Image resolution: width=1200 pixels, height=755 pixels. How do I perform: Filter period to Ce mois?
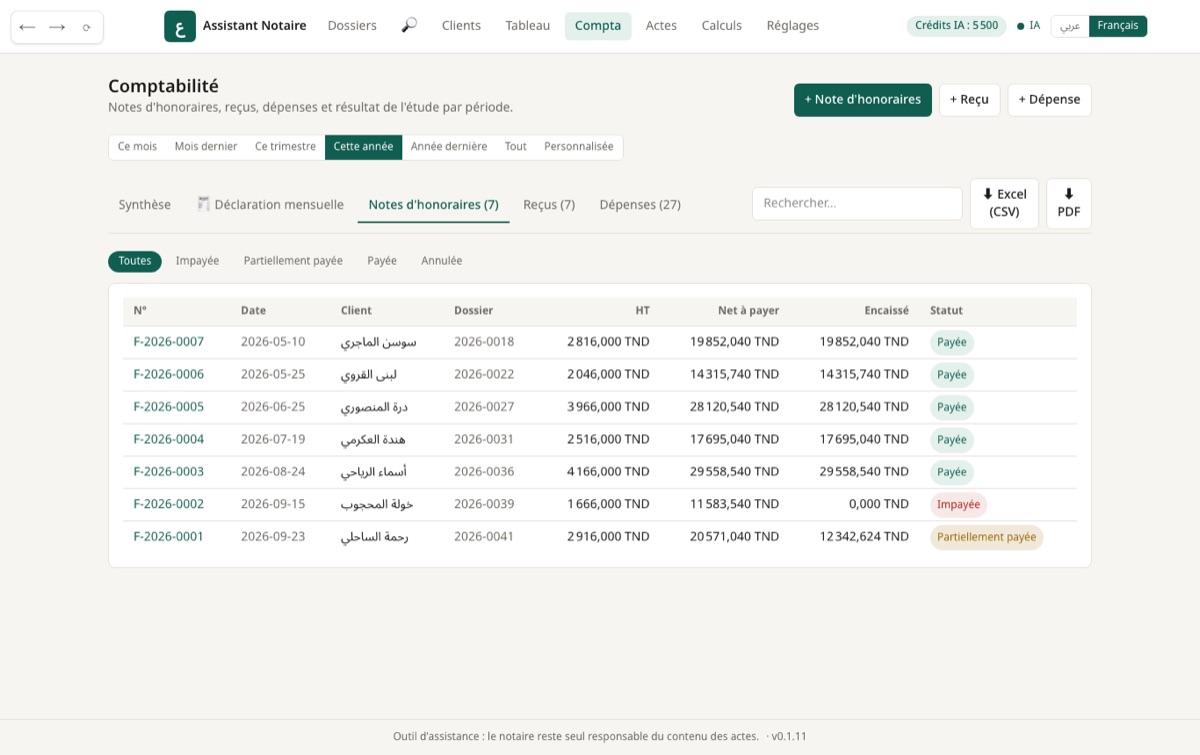pos(137,147)
